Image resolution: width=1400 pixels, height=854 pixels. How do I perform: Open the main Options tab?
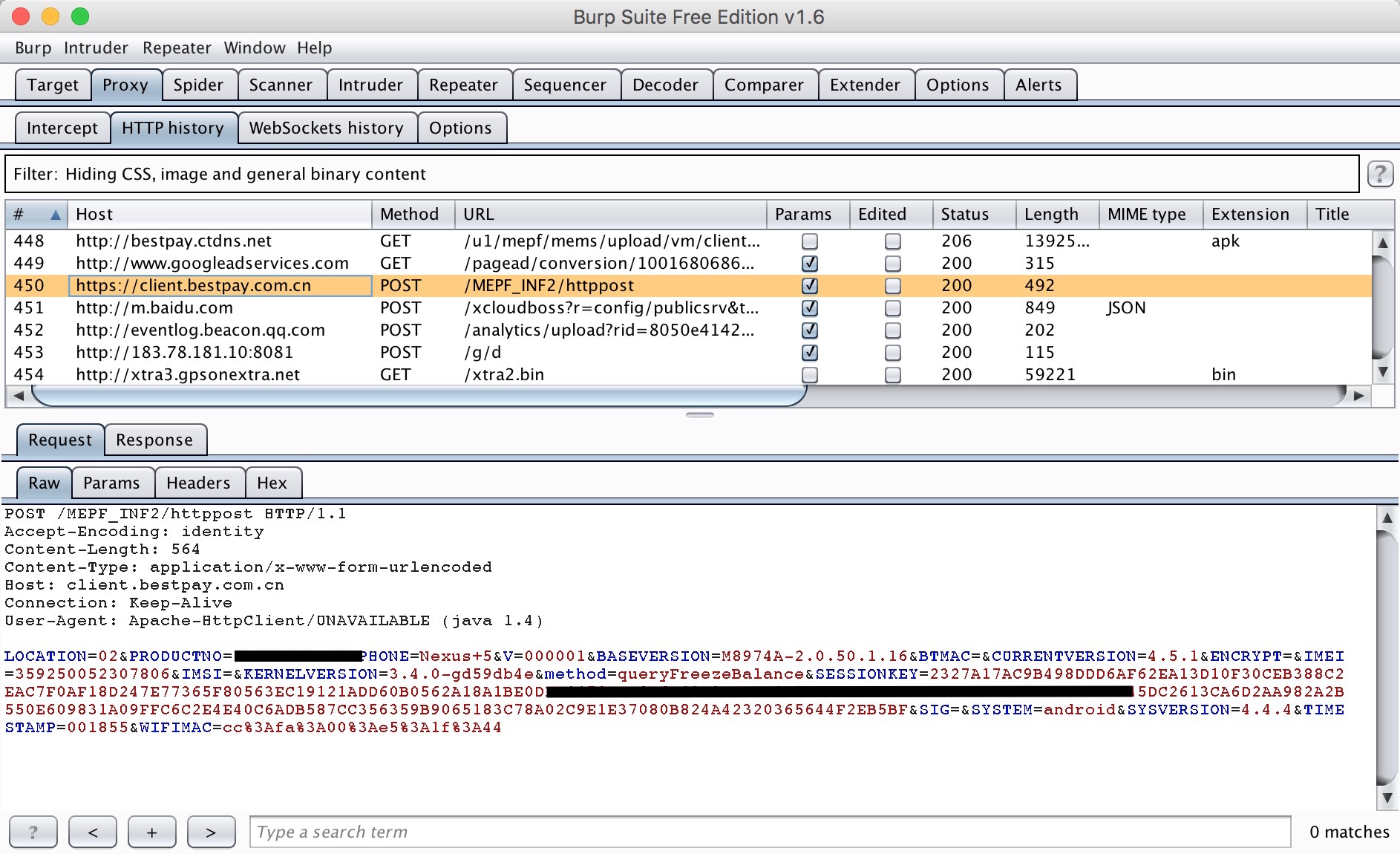click(x=958, y=85)
